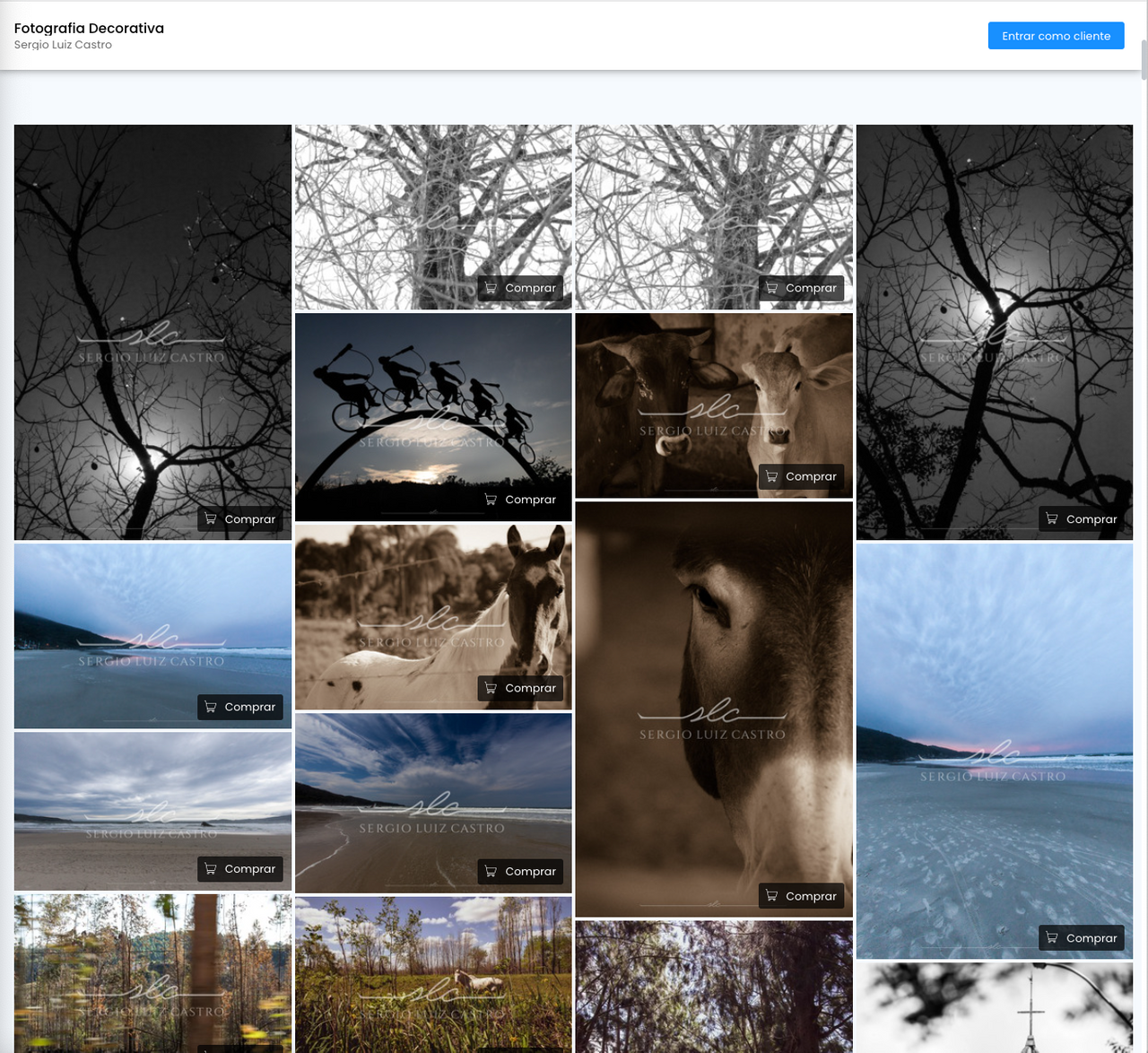Click the 'Fotografia Decorativa' gallery title
Screen dimensions: 1148x1053
pos(89,28)
